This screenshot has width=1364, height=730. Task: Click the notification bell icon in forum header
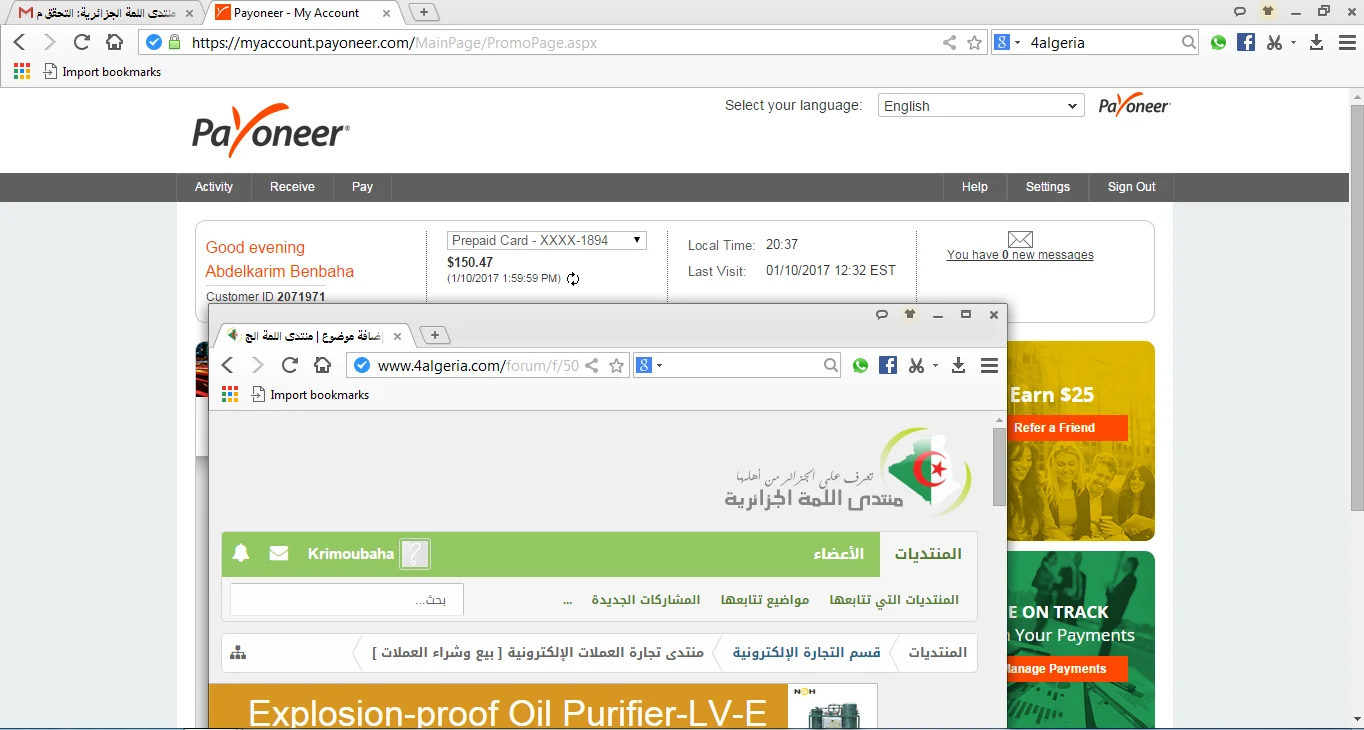point(240,553)
